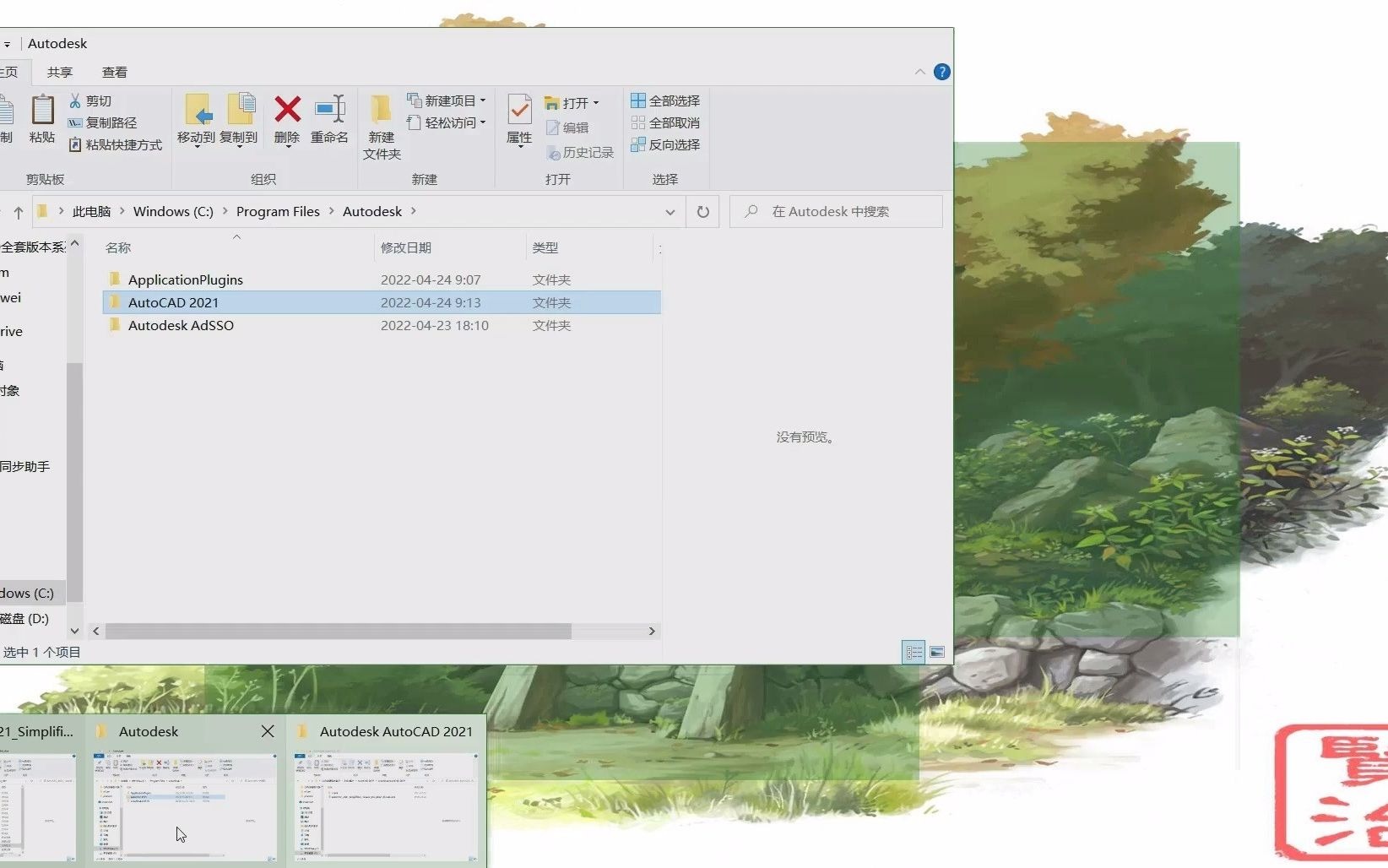The width and height of the screenshot is (1388, 868).
Task: Click the Paste (粘贴) clipboard icon
Action: point(42,111)
